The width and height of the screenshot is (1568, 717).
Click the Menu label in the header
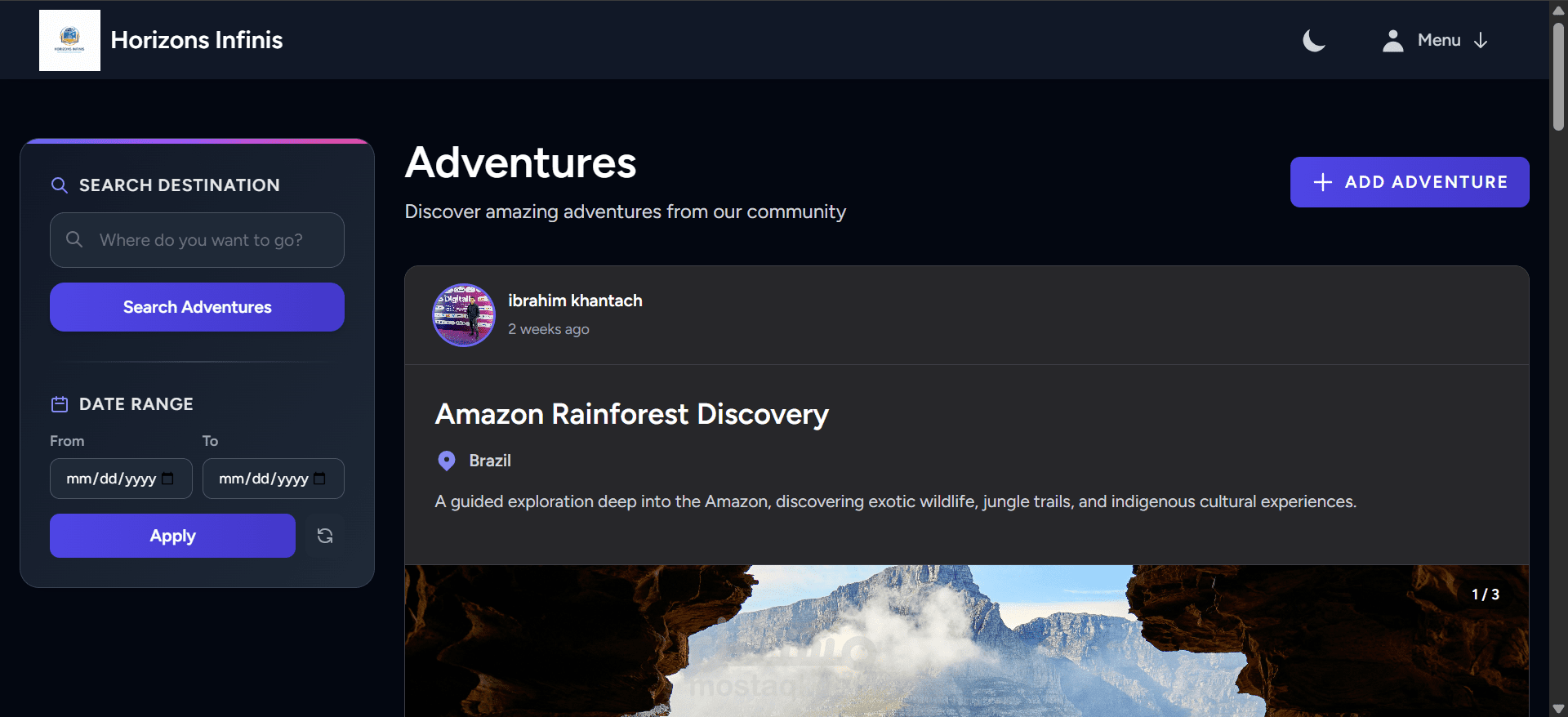[x=1439, y=40]
